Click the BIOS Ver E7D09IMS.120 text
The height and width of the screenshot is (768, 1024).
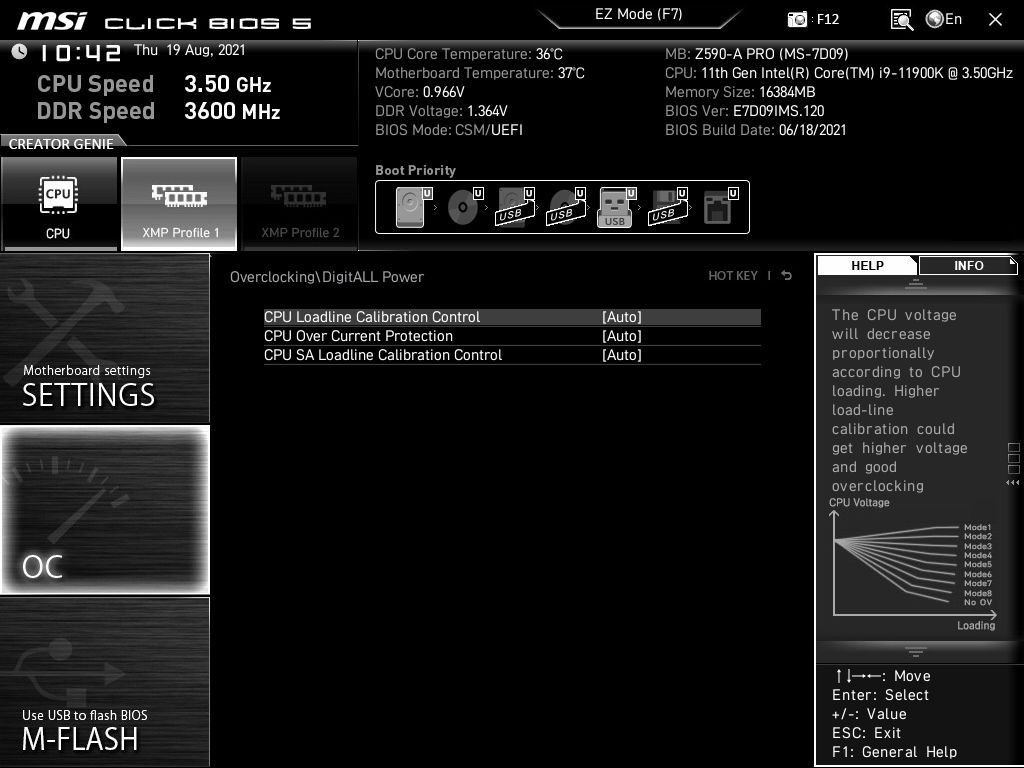744,111
